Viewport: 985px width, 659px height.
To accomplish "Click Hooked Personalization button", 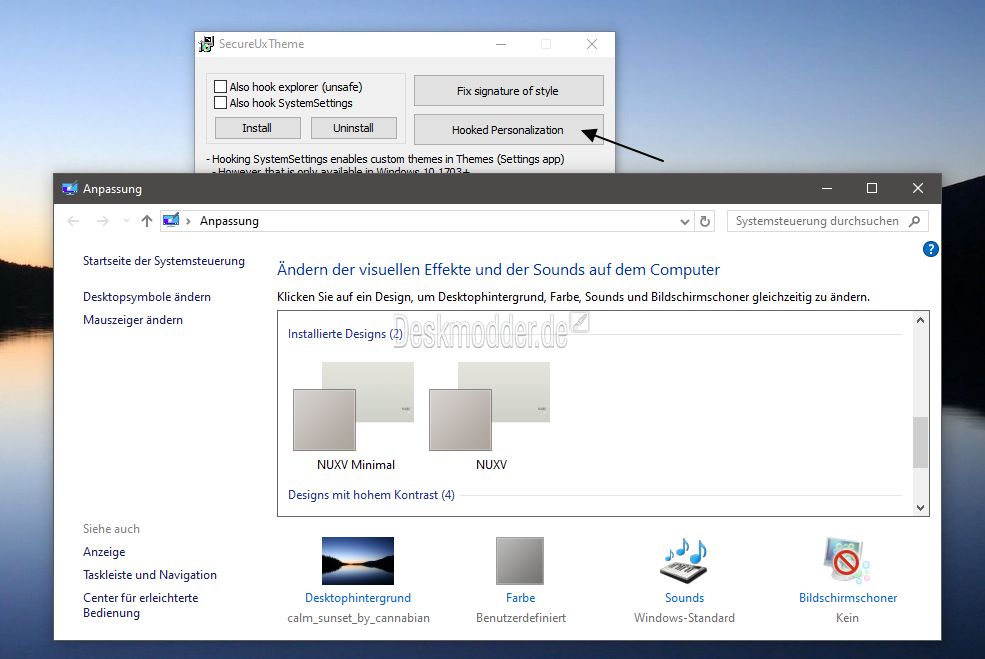I will [x=508, y=129].
